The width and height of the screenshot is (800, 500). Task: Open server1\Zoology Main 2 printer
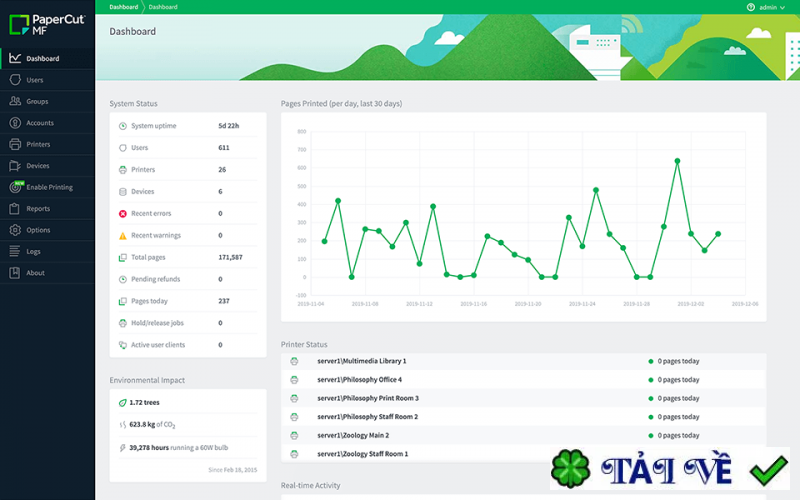tap(353, 436)
